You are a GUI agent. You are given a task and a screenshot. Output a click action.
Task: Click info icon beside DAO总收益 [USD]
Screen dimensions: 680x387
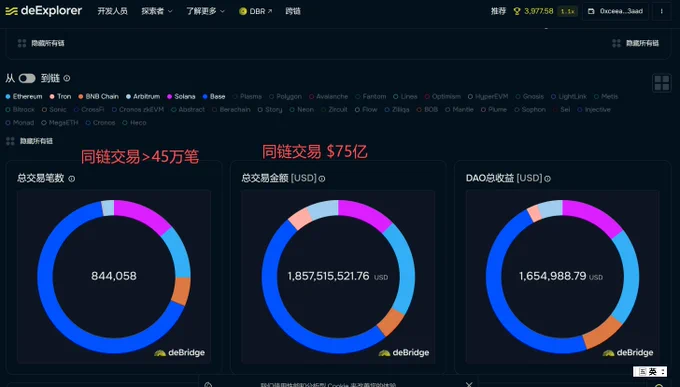[547, 178]
